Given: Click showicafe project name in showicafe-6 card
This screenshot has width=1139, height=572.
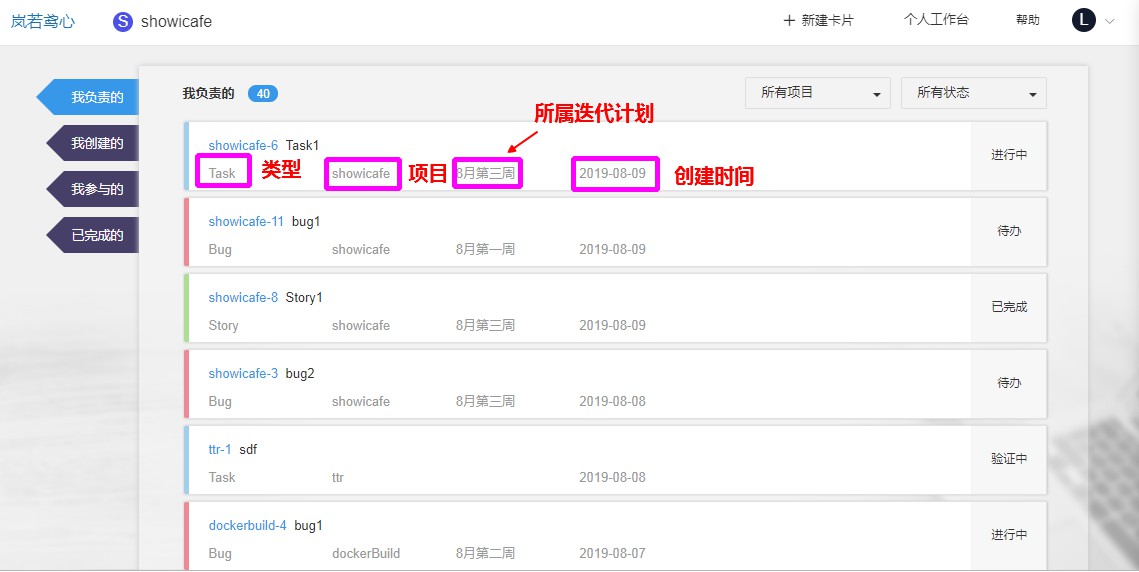Looking at the screenshot, I should point(361,173).
